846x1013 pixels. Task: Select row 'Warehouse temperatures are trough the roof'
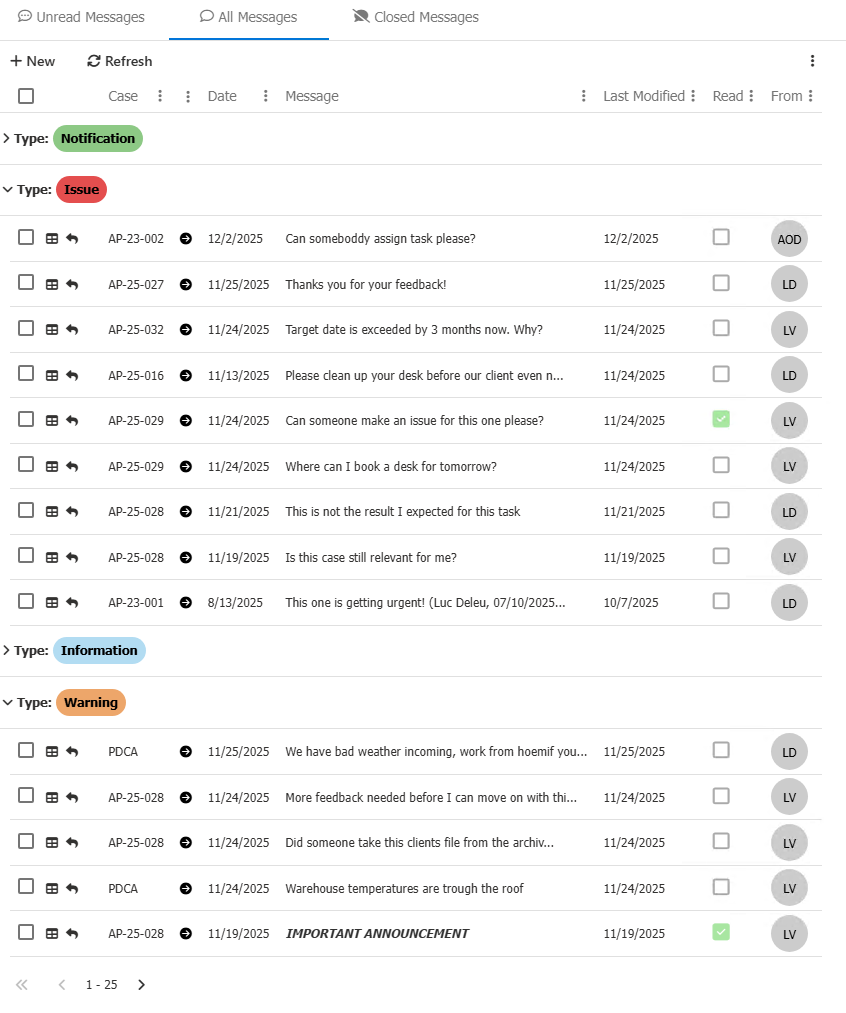click(26, 886)
